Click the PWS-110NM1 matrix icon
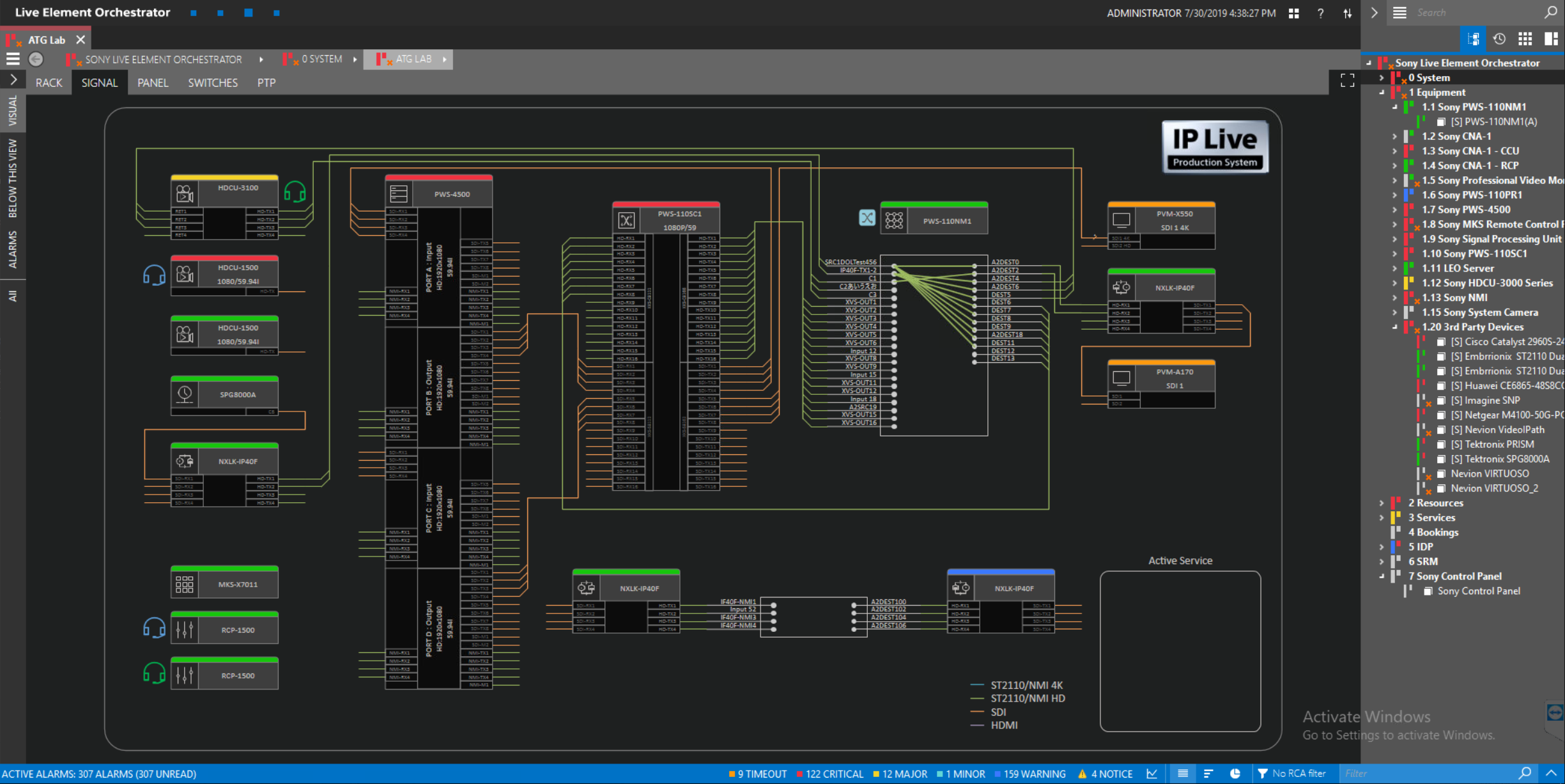Image resolution: width=1565 pixels, height=784 pixels. (894, 220)
